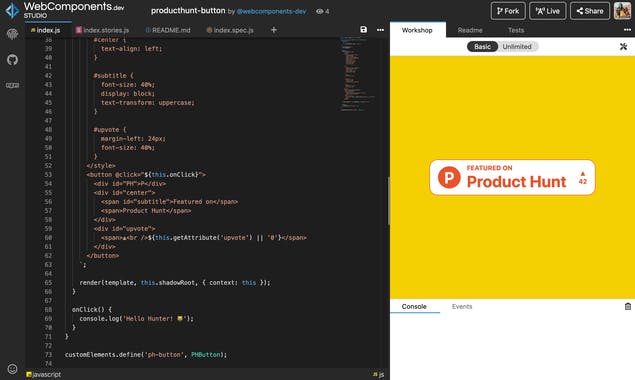This screenshot has height=380, width=635.
Task: Switch to the Tests tab
Action: point(516,30)
